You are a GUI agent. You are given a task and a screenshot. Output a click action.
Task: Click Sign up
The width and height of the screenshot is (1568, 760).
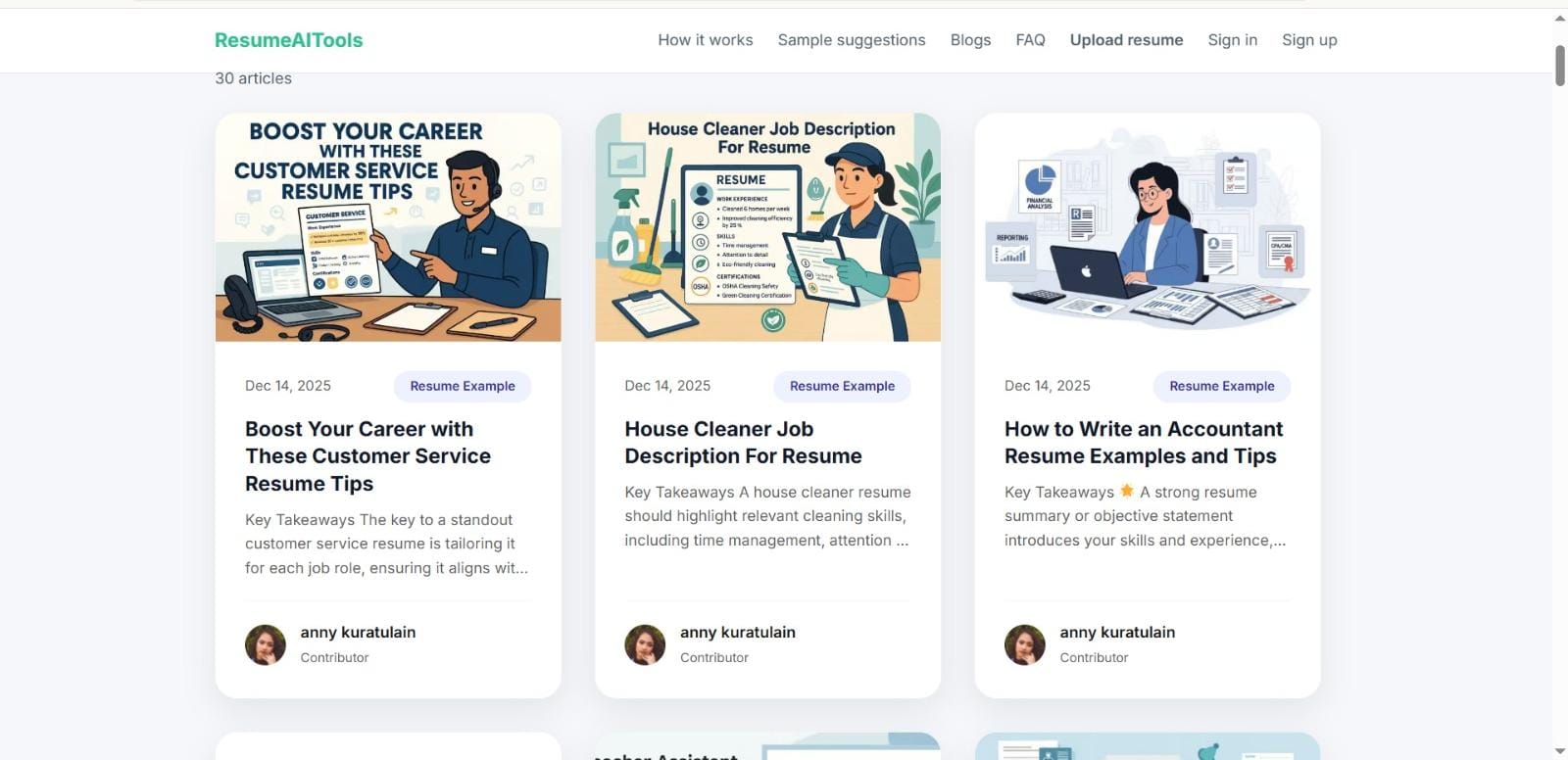1309,40
